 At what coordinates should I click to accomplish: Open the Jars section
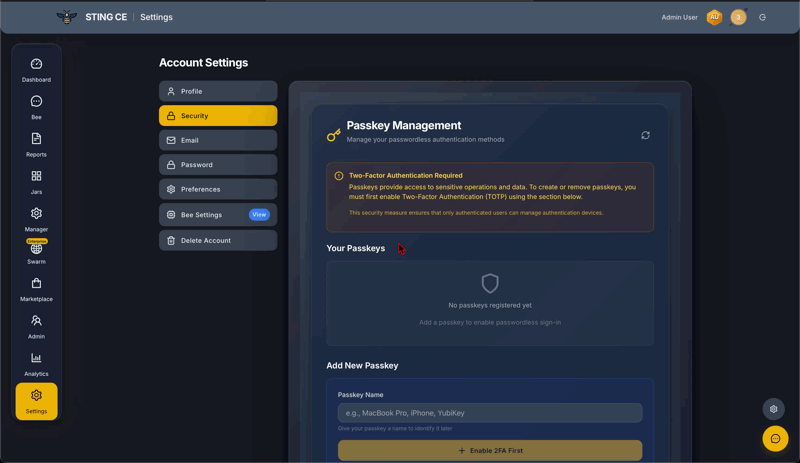pos(36,181)
